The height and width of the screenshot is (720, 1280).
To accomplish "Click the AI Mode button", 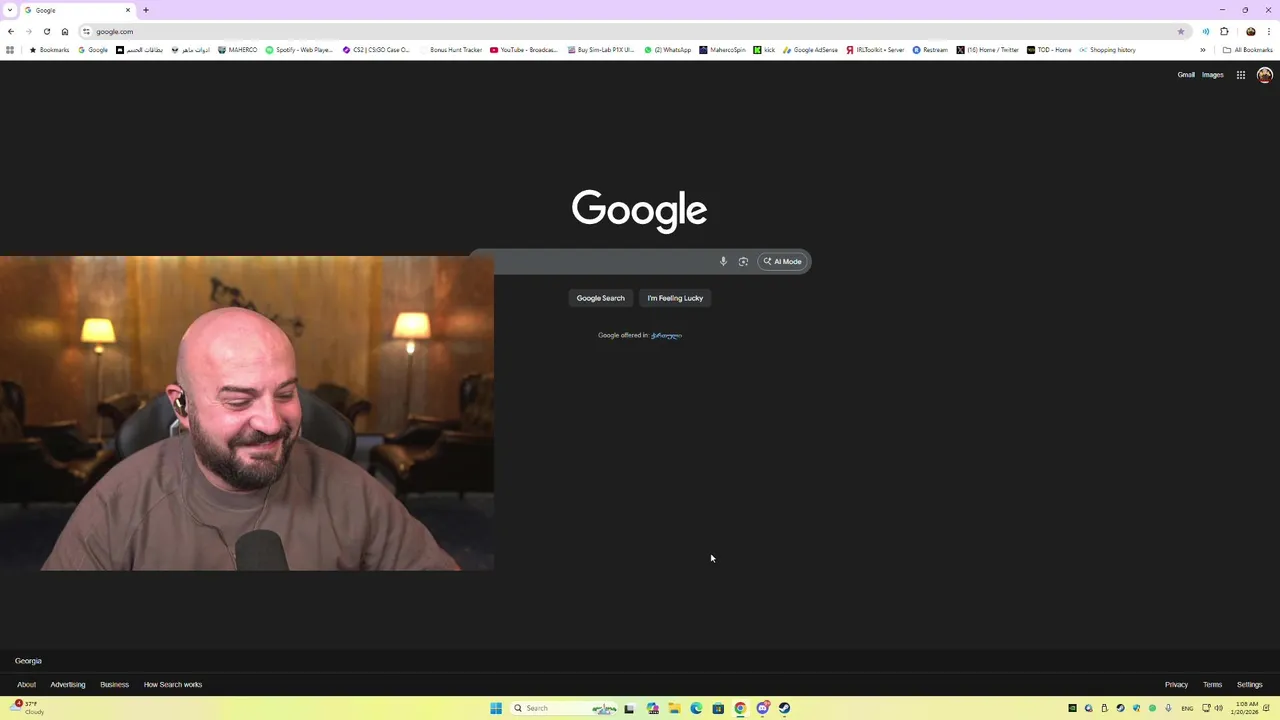I will coord(783,262).
